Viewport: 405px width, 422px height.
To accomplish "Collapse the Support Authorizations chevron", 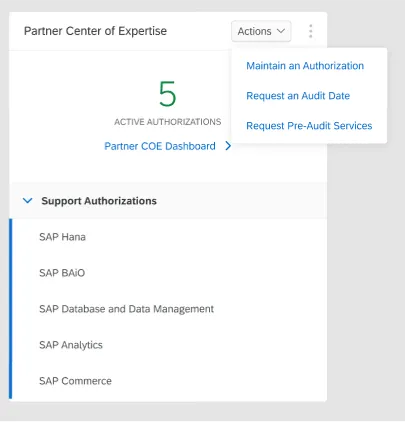I will point(28,201).
